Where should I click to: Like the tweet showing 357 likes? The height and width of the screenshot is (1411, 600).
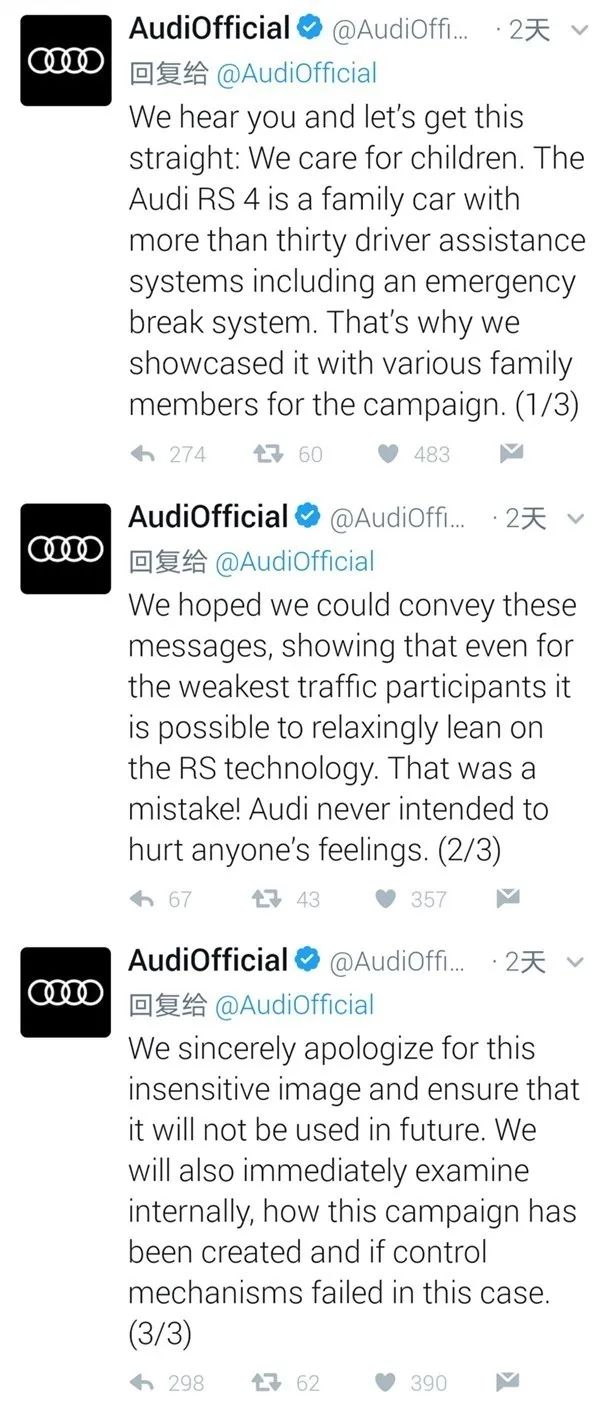[386, 899]
